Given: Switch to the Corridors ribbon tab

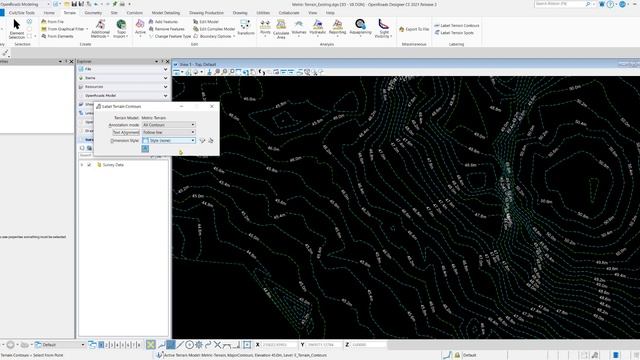Looking at the screenshot, I should (134, 13).
